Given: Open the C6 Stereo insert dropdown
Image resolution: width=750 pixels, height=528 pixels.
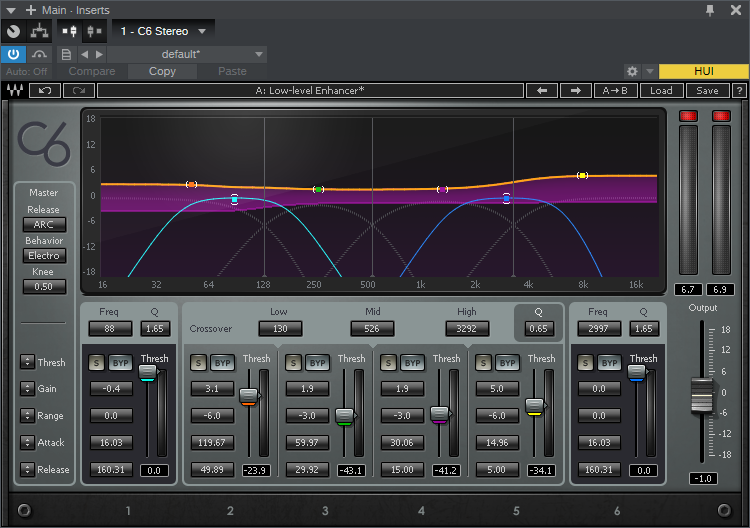Looking at the screenshot, I should [163, 31].
